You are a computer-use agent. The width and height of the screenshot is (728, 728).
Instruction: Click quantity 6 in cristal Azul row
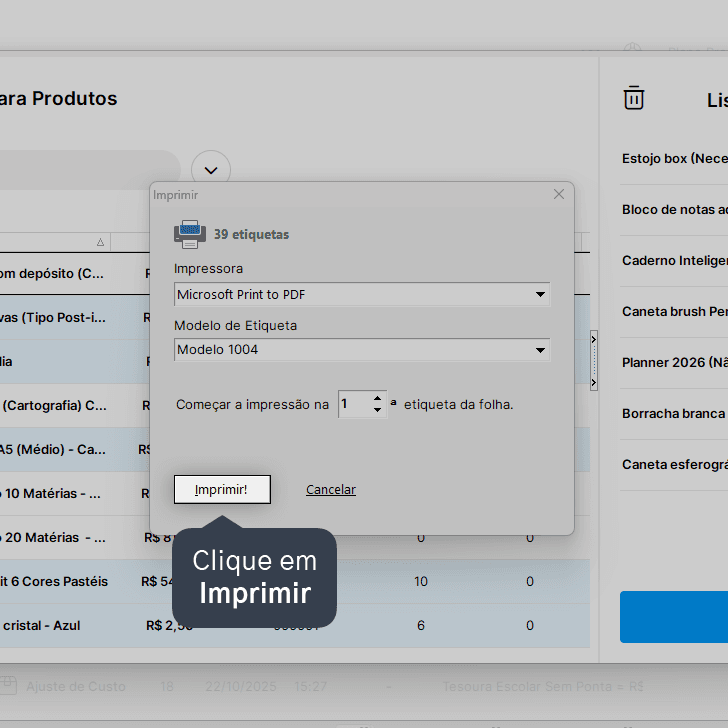point(421,626)
